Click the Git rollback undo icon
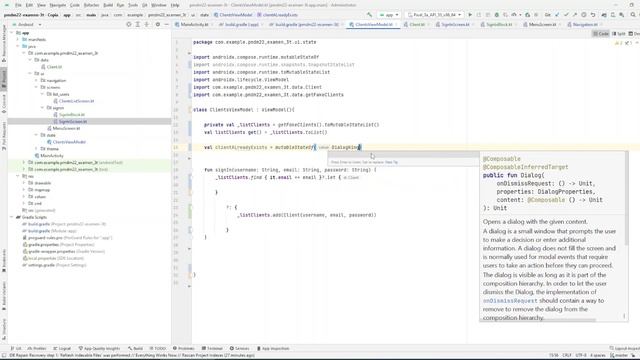The image size is (640, 360). pos(593,15)
